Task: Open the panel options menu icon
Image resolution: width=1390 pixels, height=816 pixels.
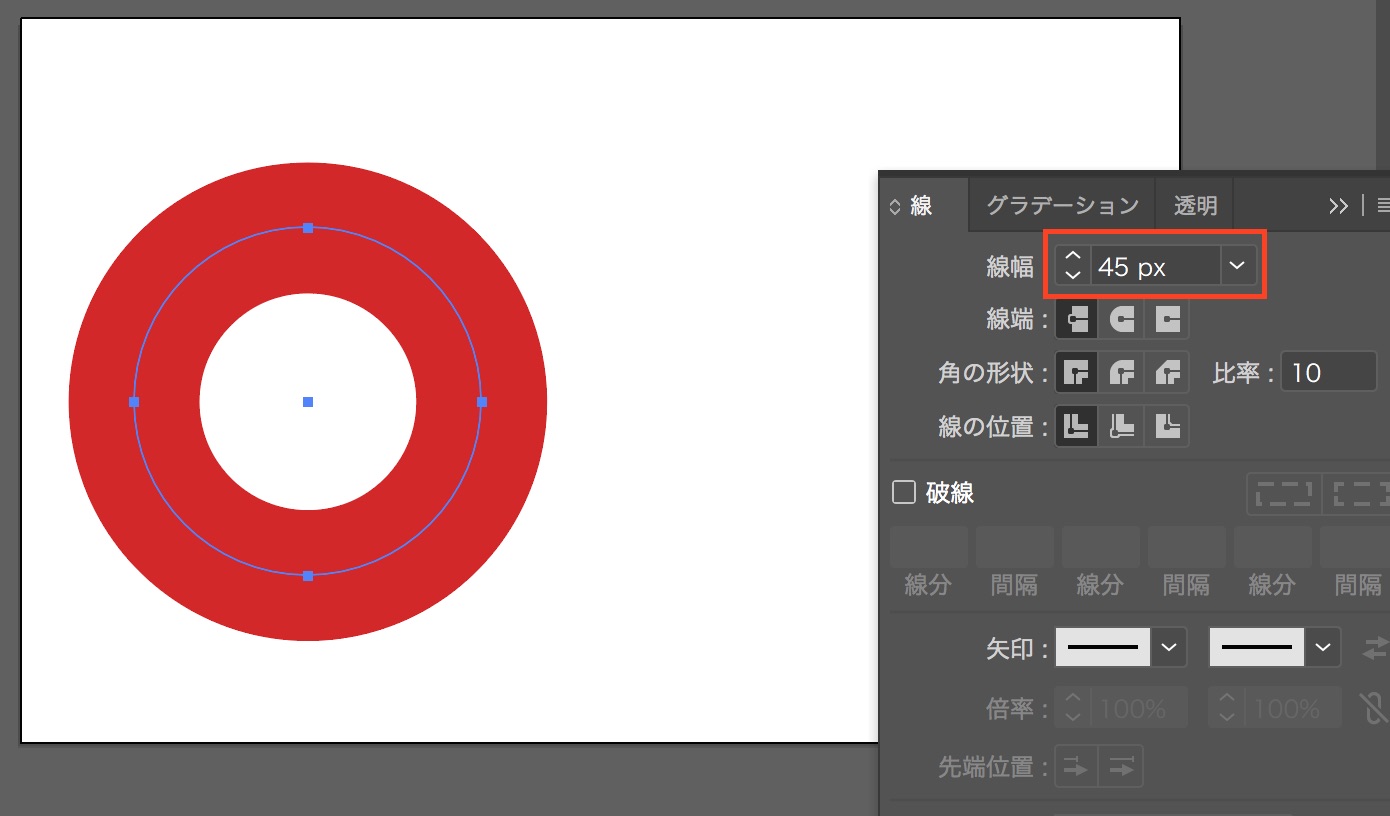Action: click(x=1382, y=205)
